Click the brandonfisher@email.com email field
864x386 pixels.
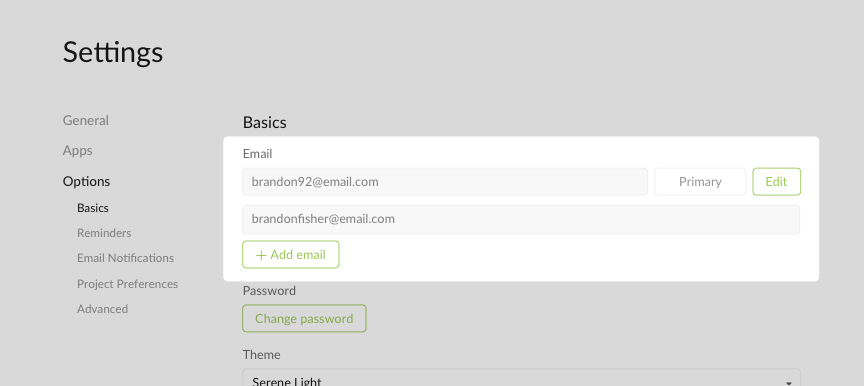[x=521, y=219]
